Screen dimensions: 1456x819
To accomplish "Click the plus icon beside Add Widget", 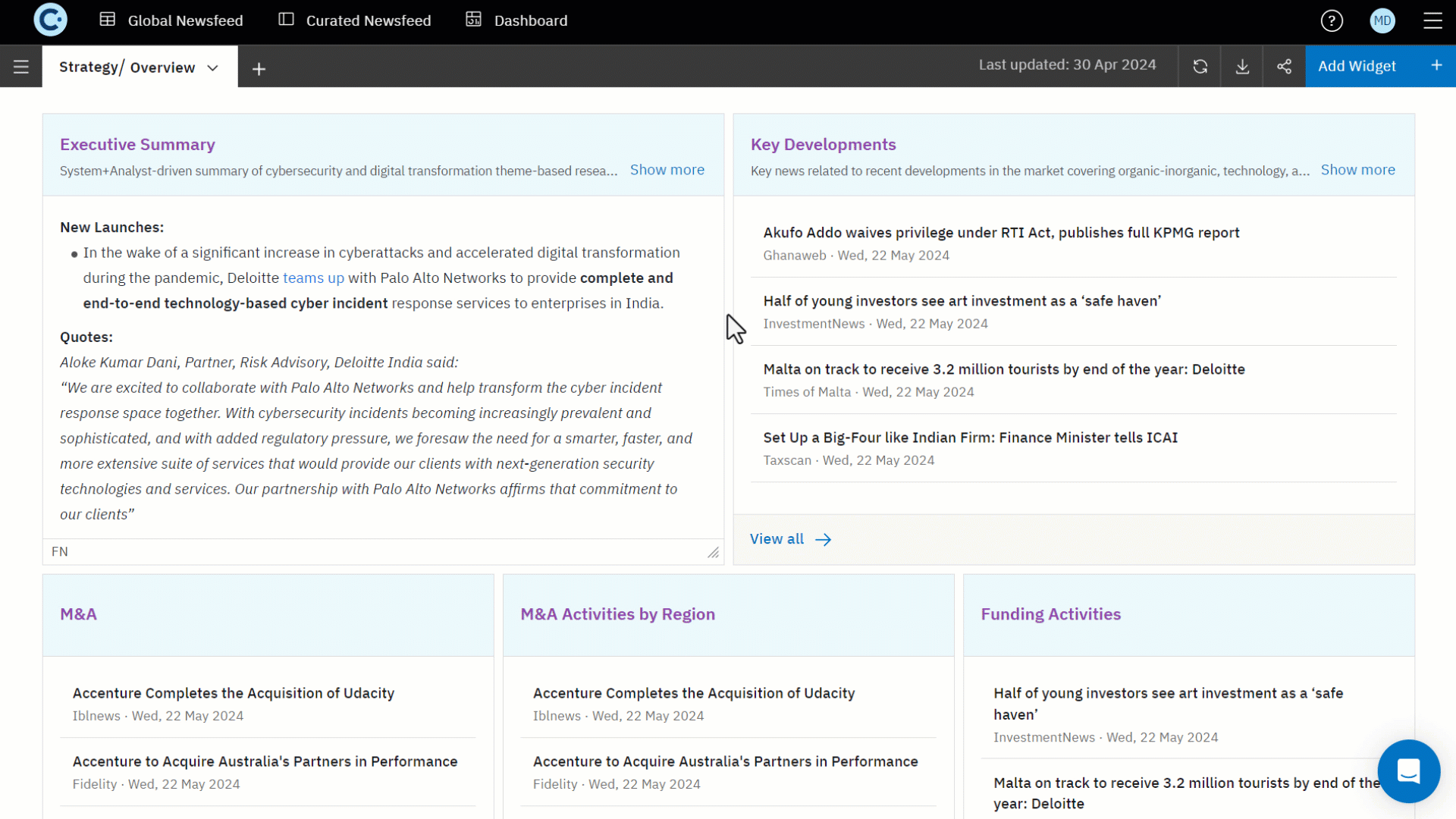I will [1436, 65].
